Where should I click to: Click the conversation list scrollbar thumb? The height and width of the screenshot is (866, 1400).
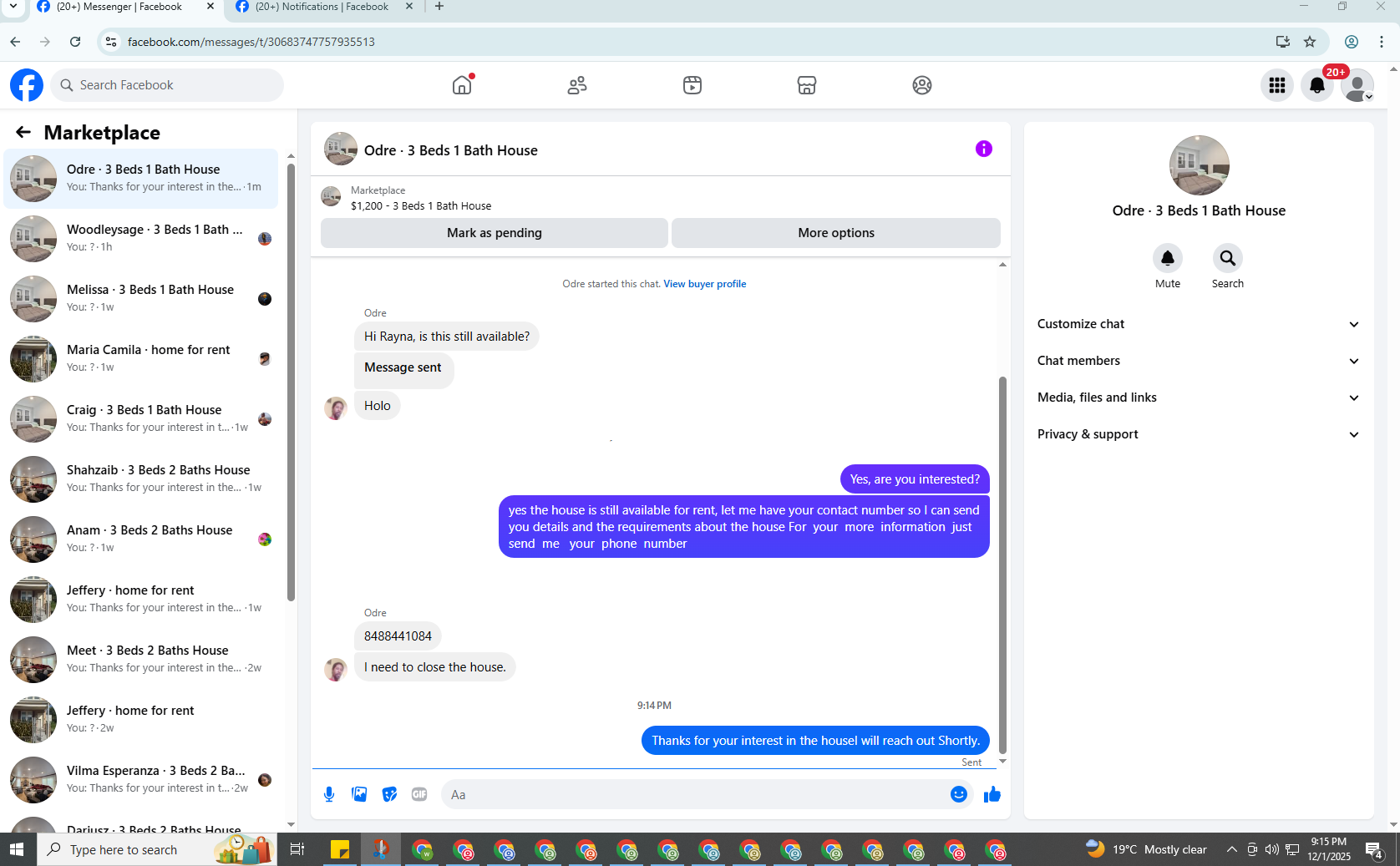[291, 382]
